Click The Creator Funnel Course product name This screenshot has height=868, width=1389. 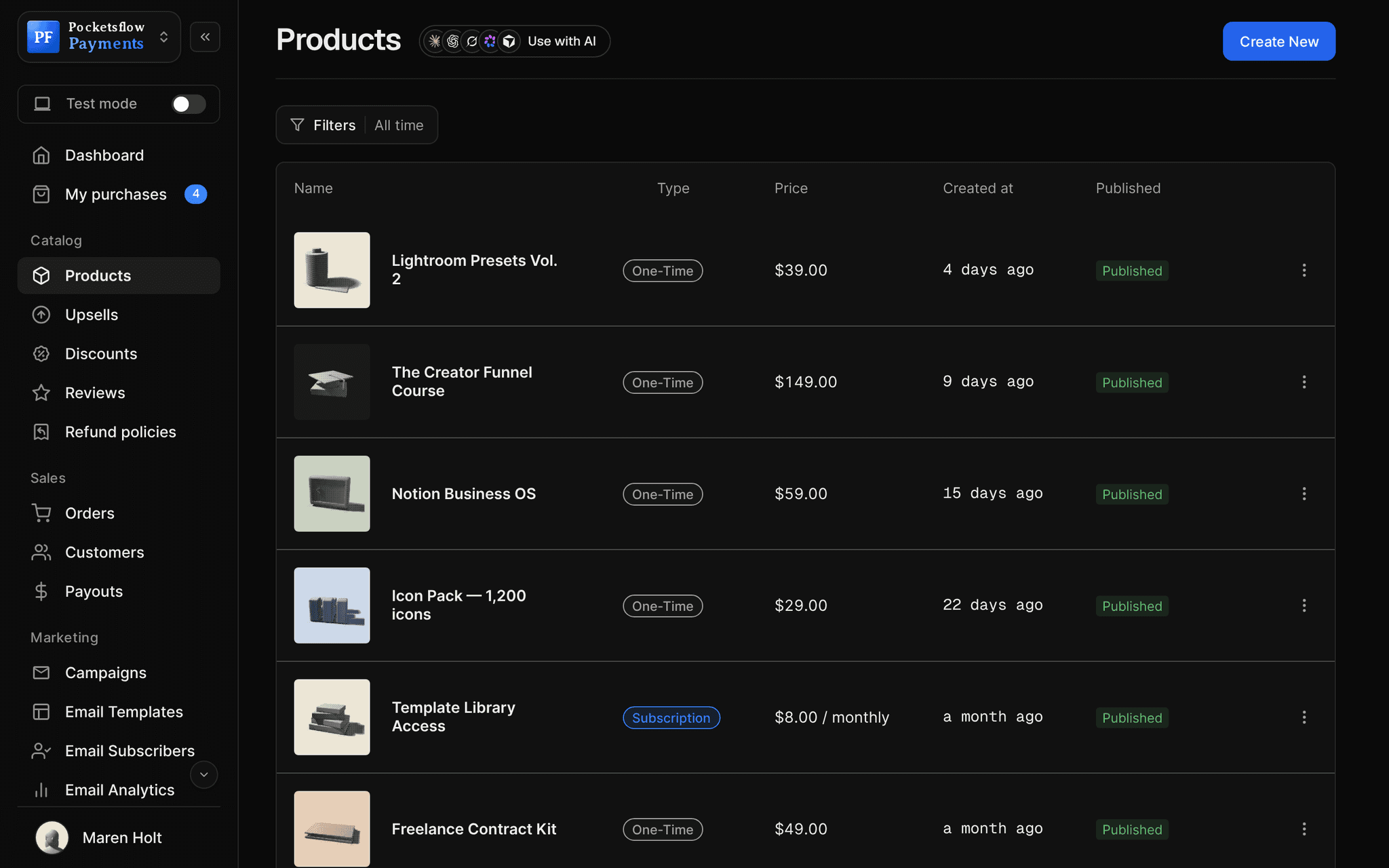pyautogui.click(x=462, y=382)
